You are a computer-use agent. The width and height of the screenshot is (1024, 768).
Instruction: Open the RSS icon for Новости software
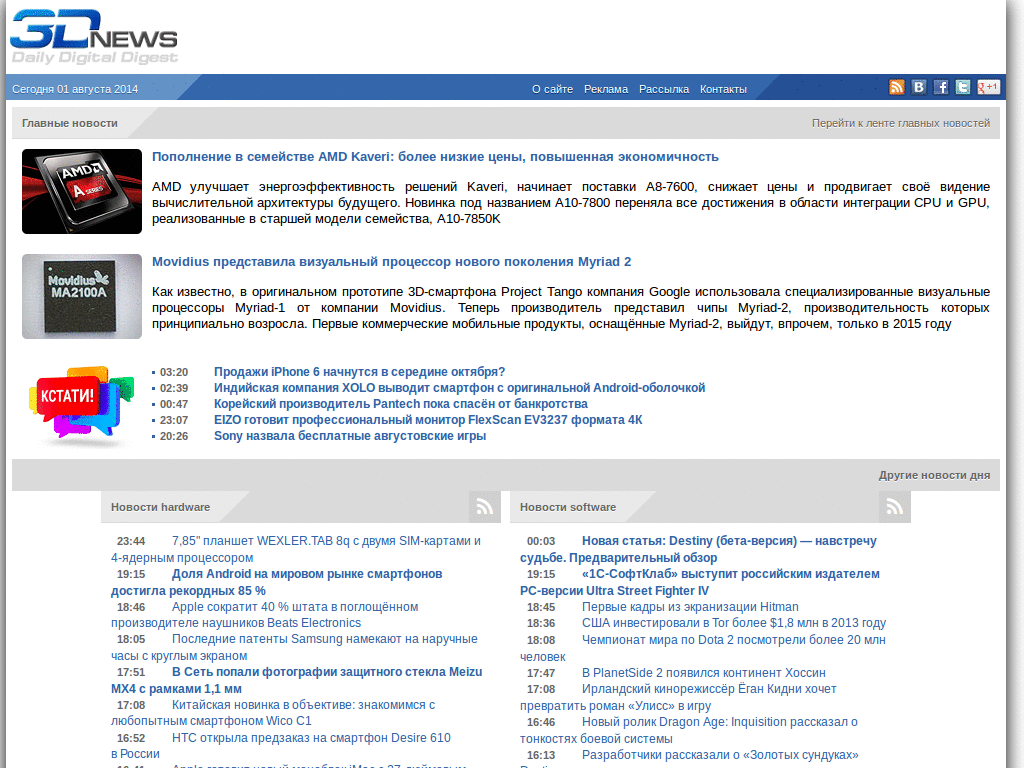pyautogui.click(x=893, y=506)
